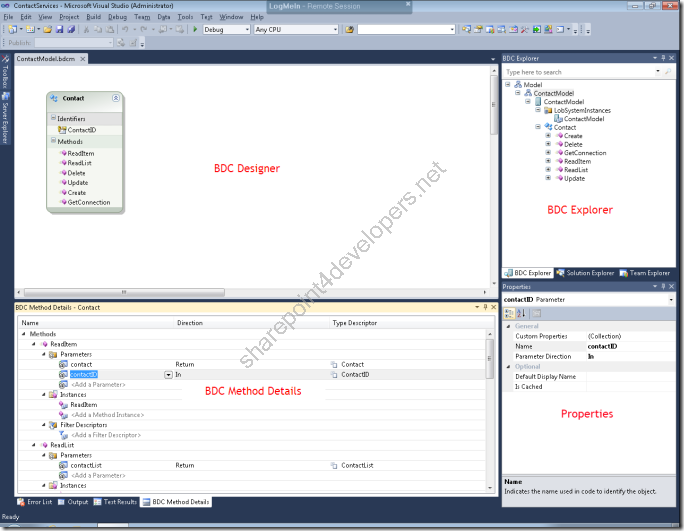
Task: Click Alphabetical sort icon in Properties
Action: (x=521, y=313)
